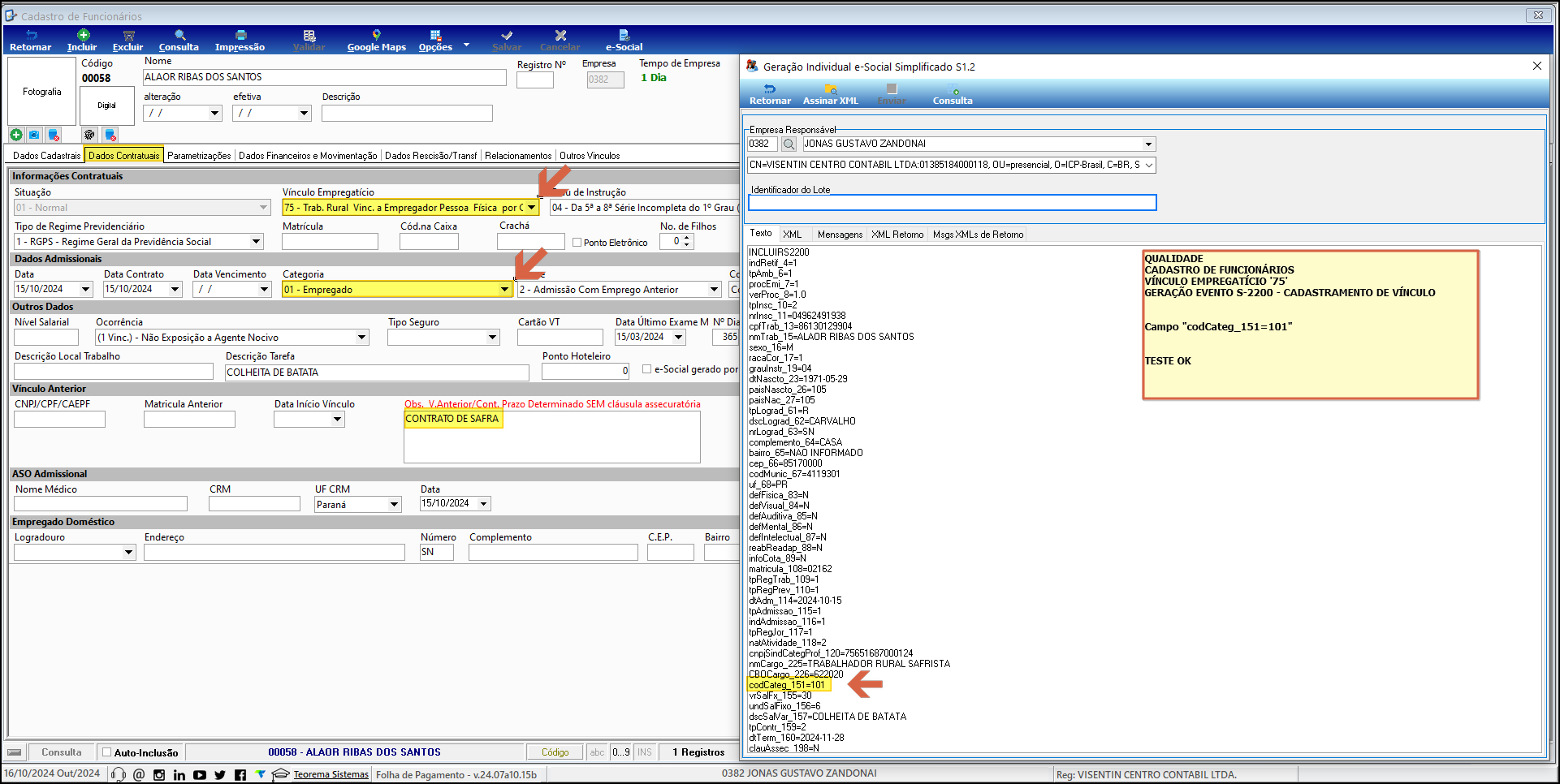Open the Ocorrência dropdown

tap(362, 338)
